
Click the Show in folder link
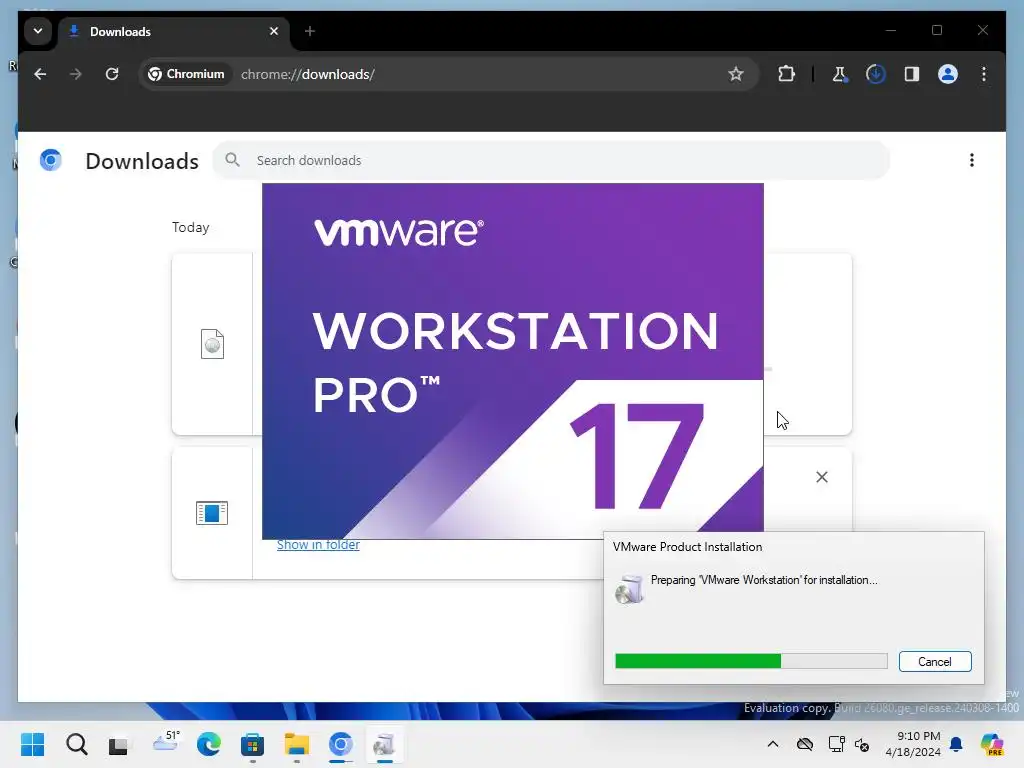318,545
